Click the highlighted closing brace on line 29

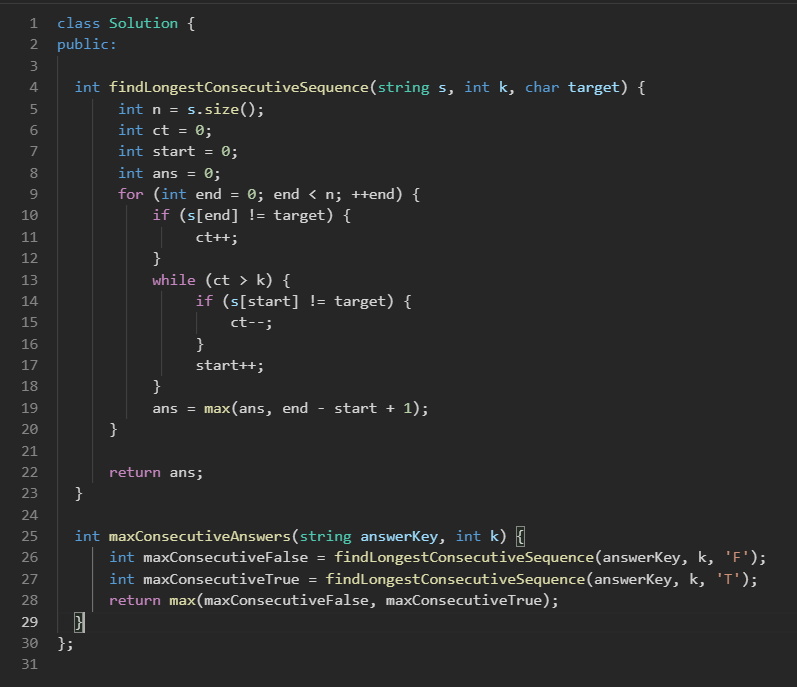pyautogui.click(x=79, y=622)
